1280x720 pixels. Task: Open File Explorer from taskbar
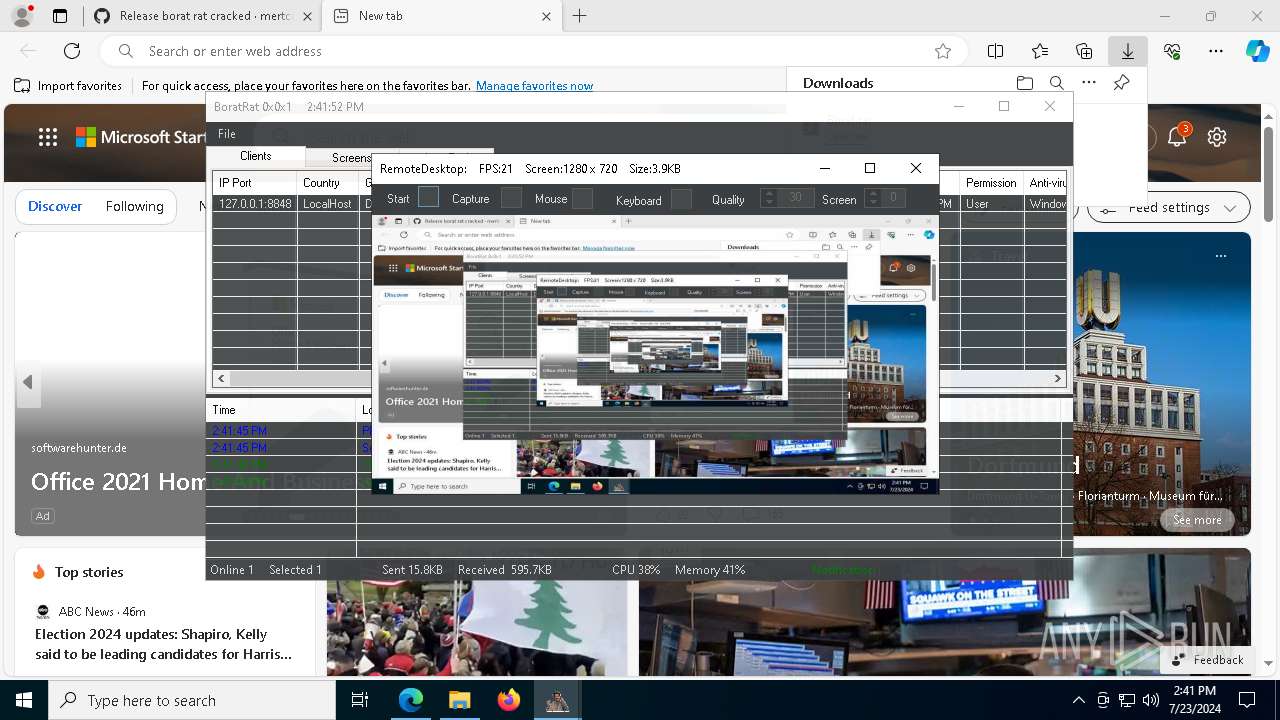point(460,700)
